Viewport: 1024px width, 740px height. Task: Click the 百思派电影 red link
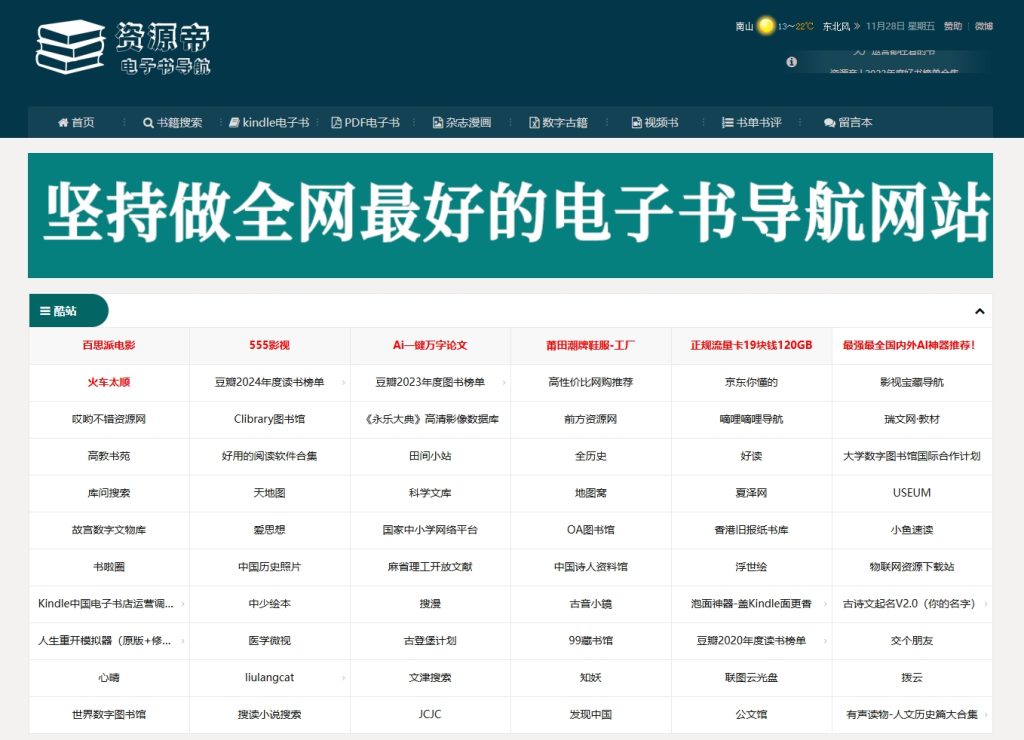tap(108, 345)
